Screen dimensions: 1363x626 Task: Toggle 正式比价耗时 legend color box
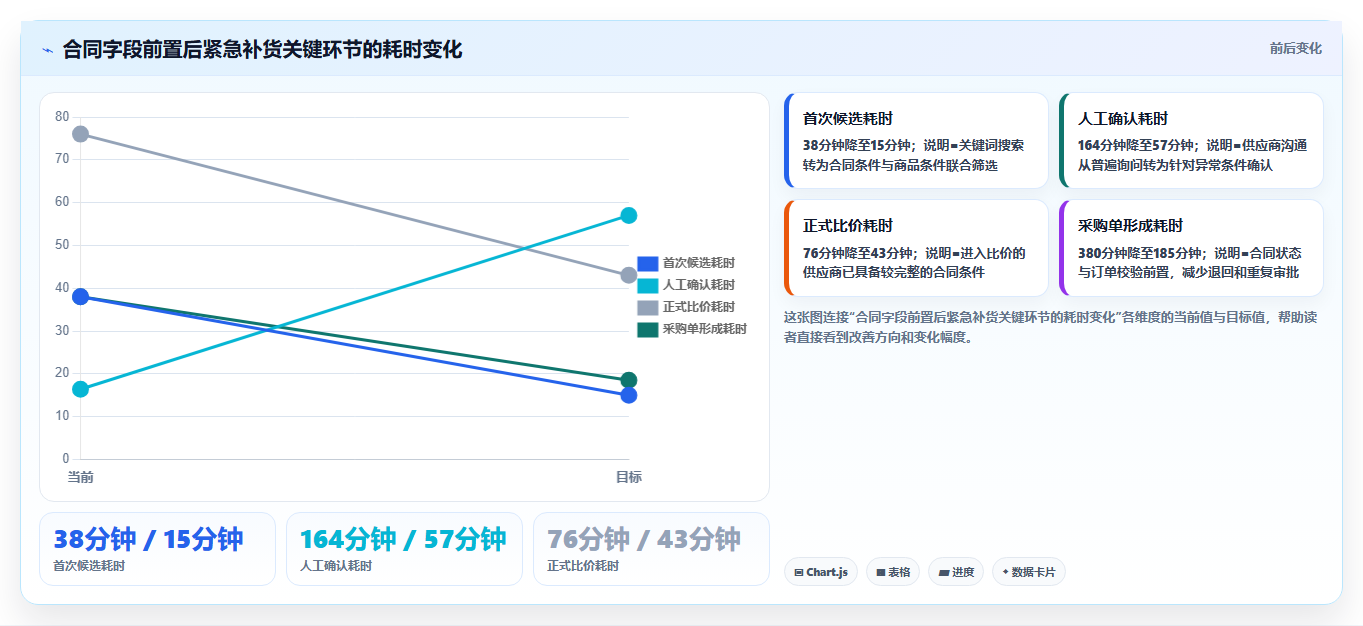pos(648,307)
